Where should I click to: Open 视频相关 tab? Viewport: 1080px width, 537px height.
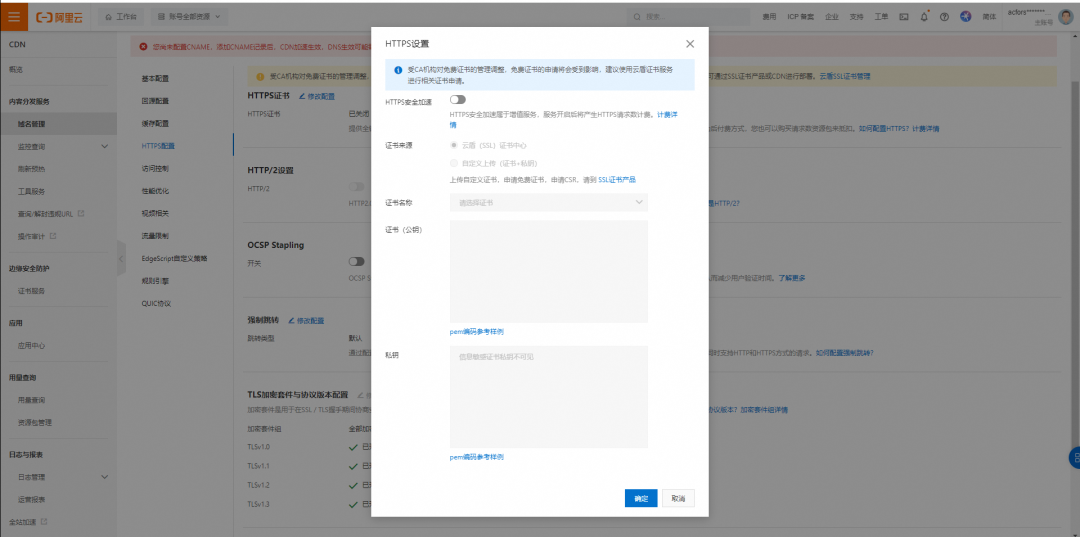155,213
